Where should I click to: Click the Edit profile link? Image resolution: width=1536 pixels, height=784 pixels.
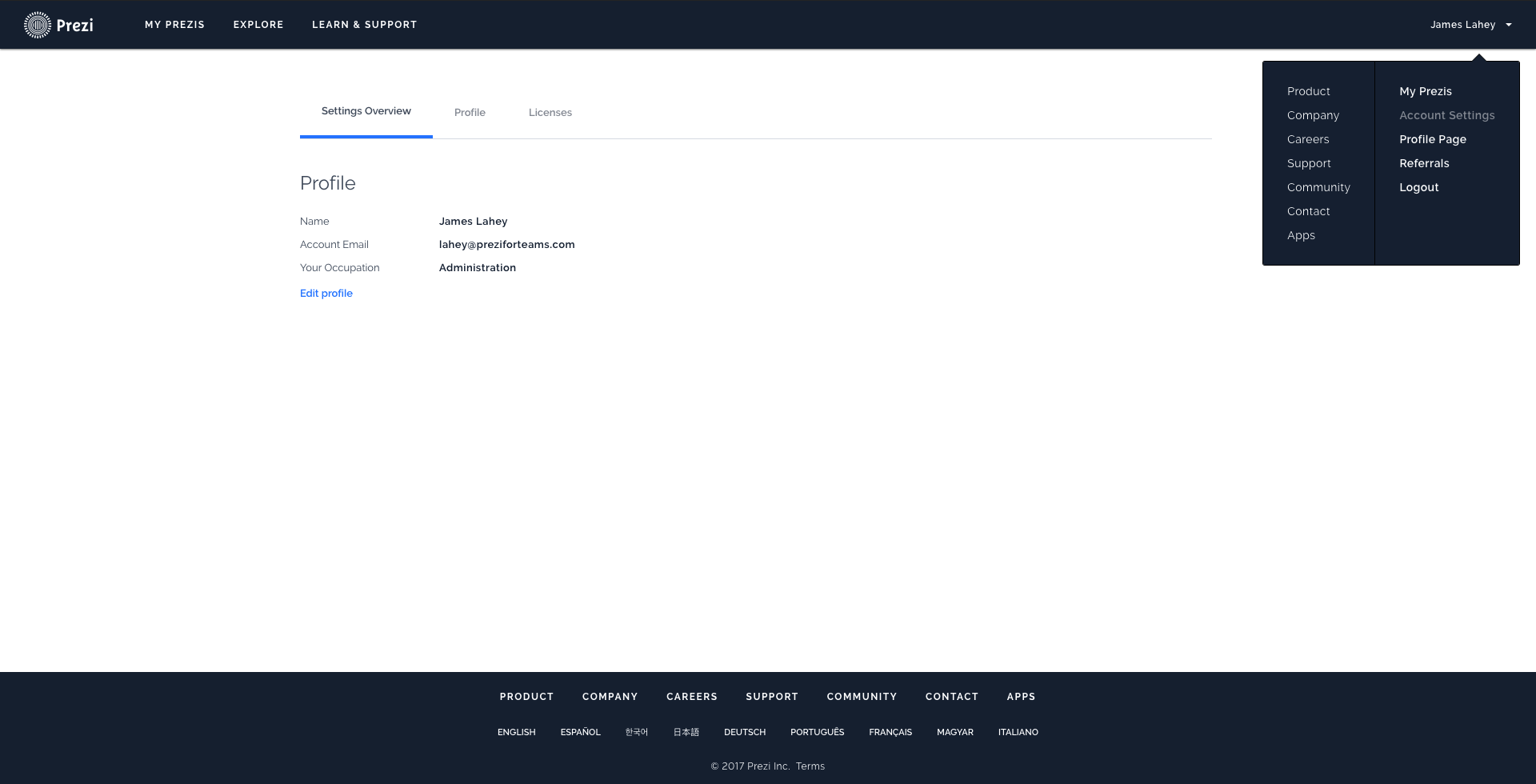pos(326,294)
